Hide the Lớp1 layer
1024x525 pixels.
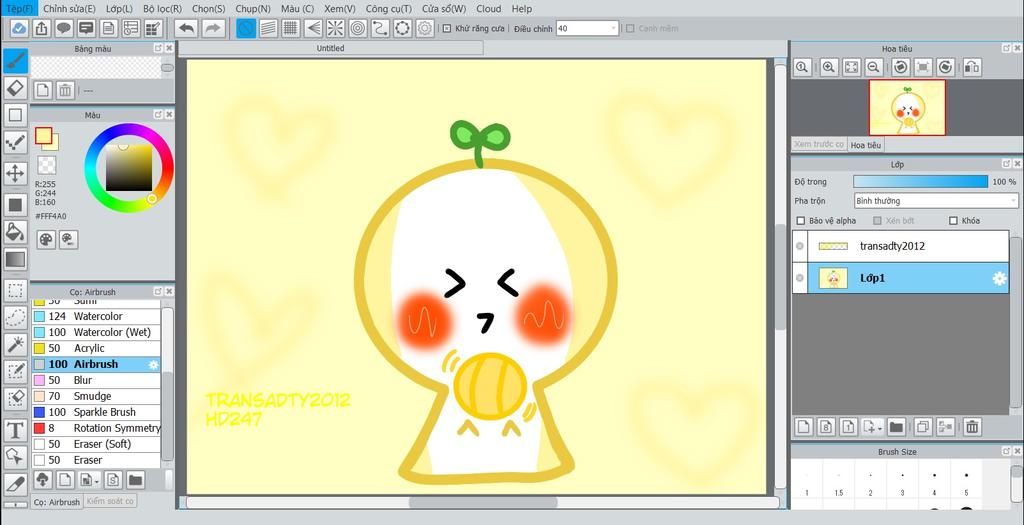pos(800,278)
